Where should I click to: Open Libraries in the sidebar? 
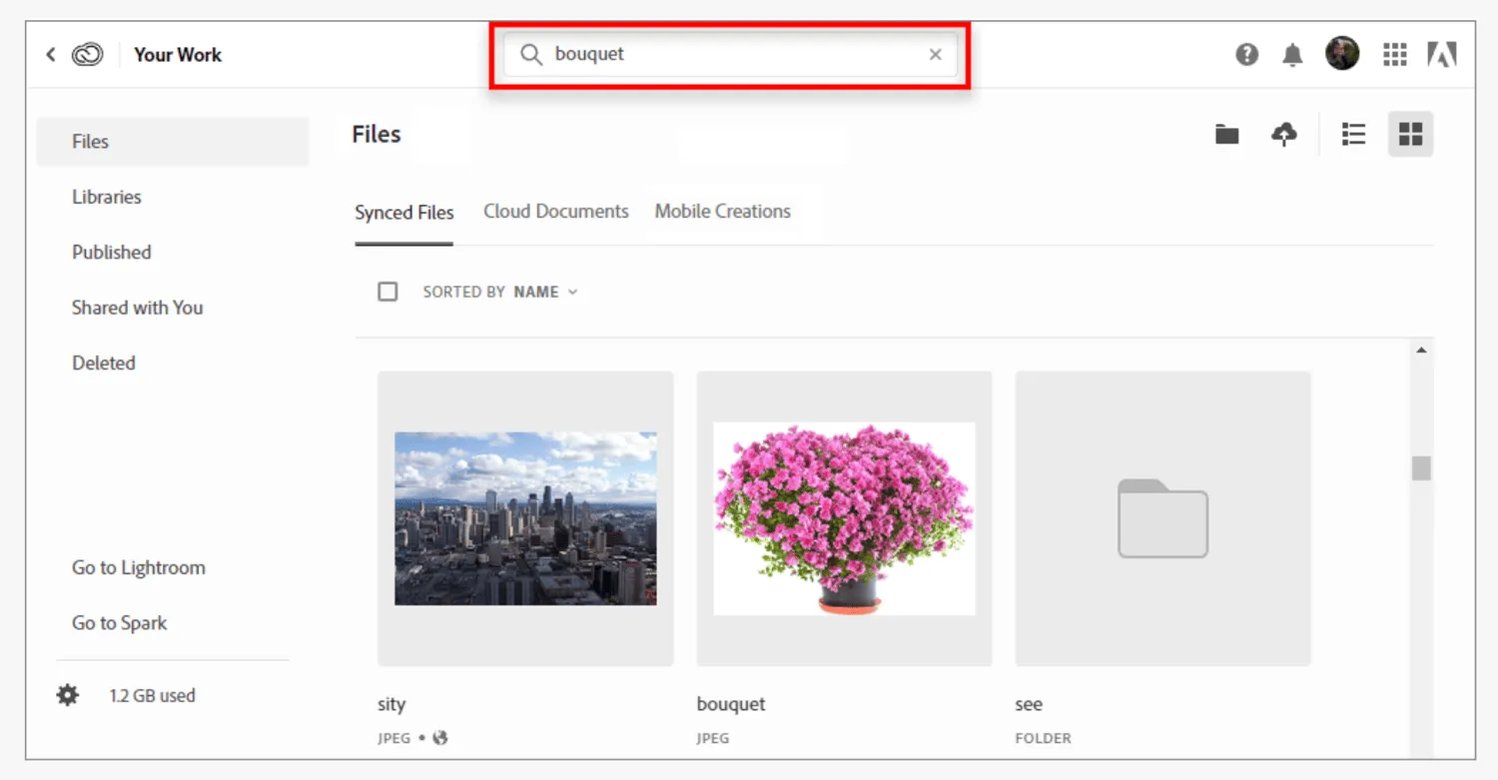click(x=106, y=197)
